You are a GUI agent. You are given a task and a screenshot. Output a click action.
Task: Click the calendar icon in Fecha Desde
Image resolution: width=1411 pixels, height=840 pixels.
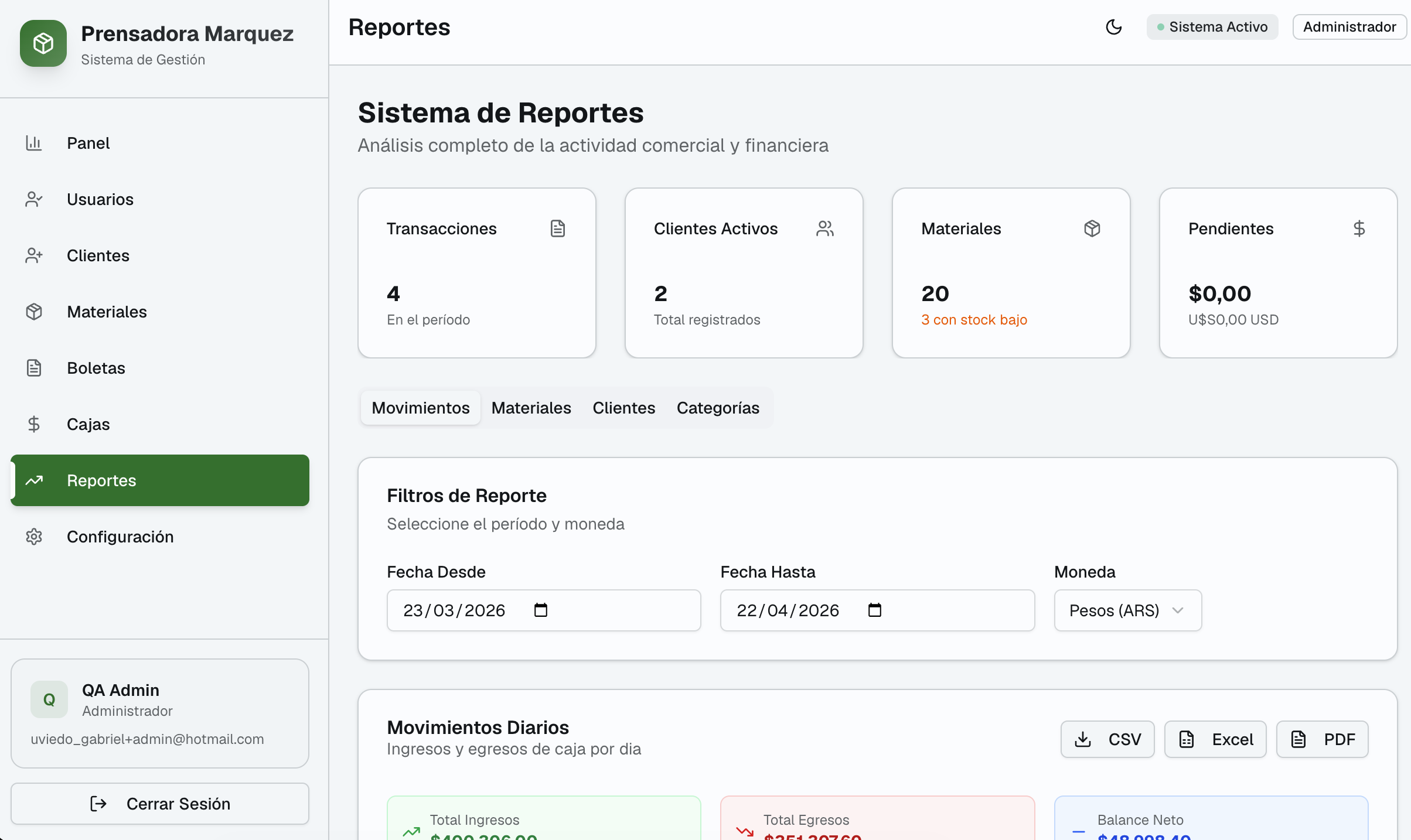(x=540, y=610)
